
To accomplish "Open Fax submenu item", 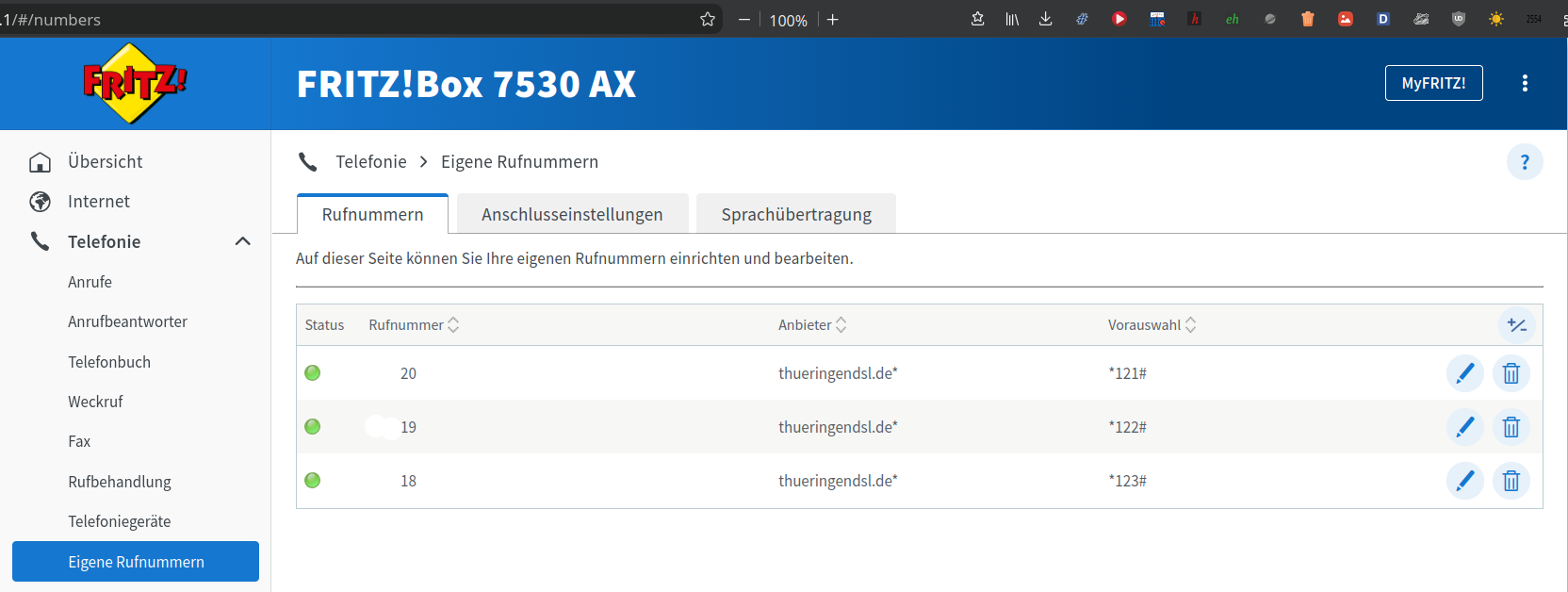I will click(x=79, y=441).
